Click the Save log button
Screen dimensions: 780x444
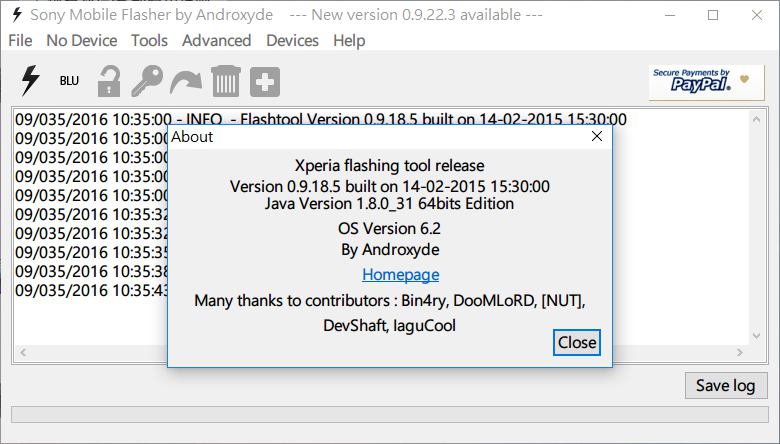[x=726, y=385]
